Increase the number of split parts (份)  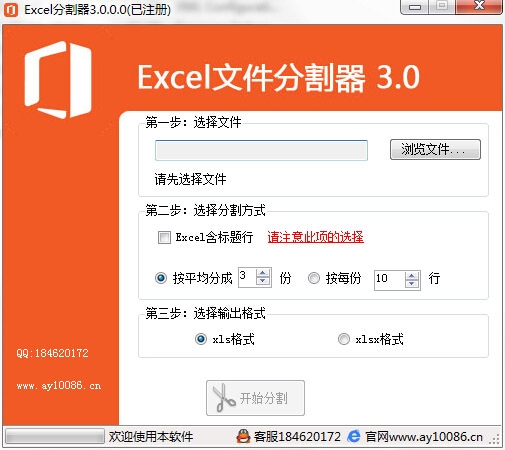point(263,273)
